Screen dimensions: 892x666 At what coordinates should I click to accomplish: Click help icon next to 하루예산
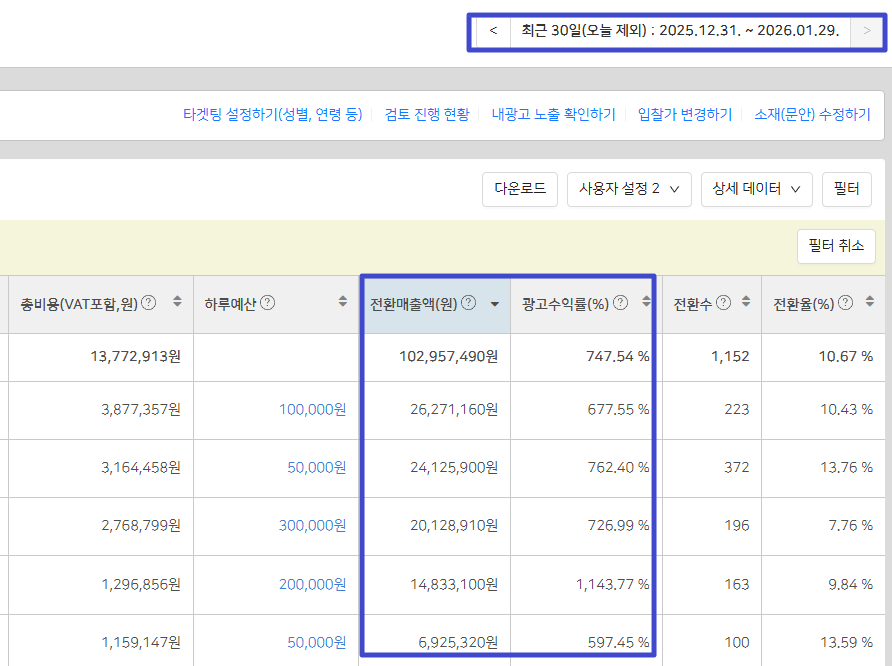pos(267,303)
